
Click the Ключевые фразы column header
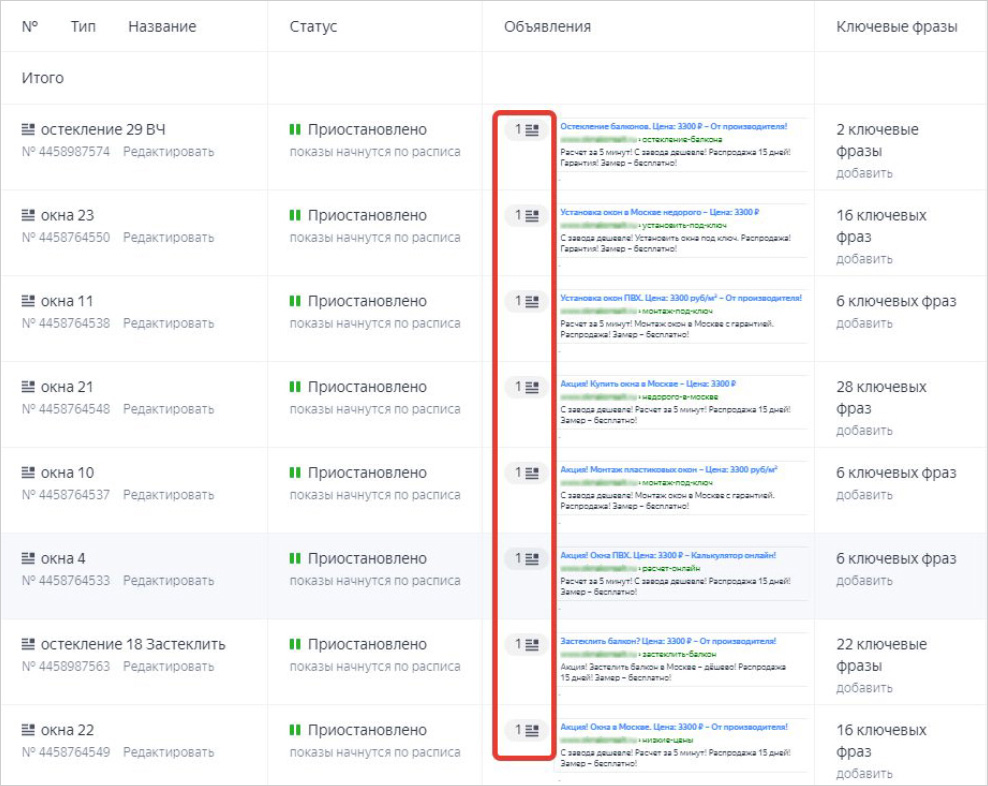click(896, 27)
